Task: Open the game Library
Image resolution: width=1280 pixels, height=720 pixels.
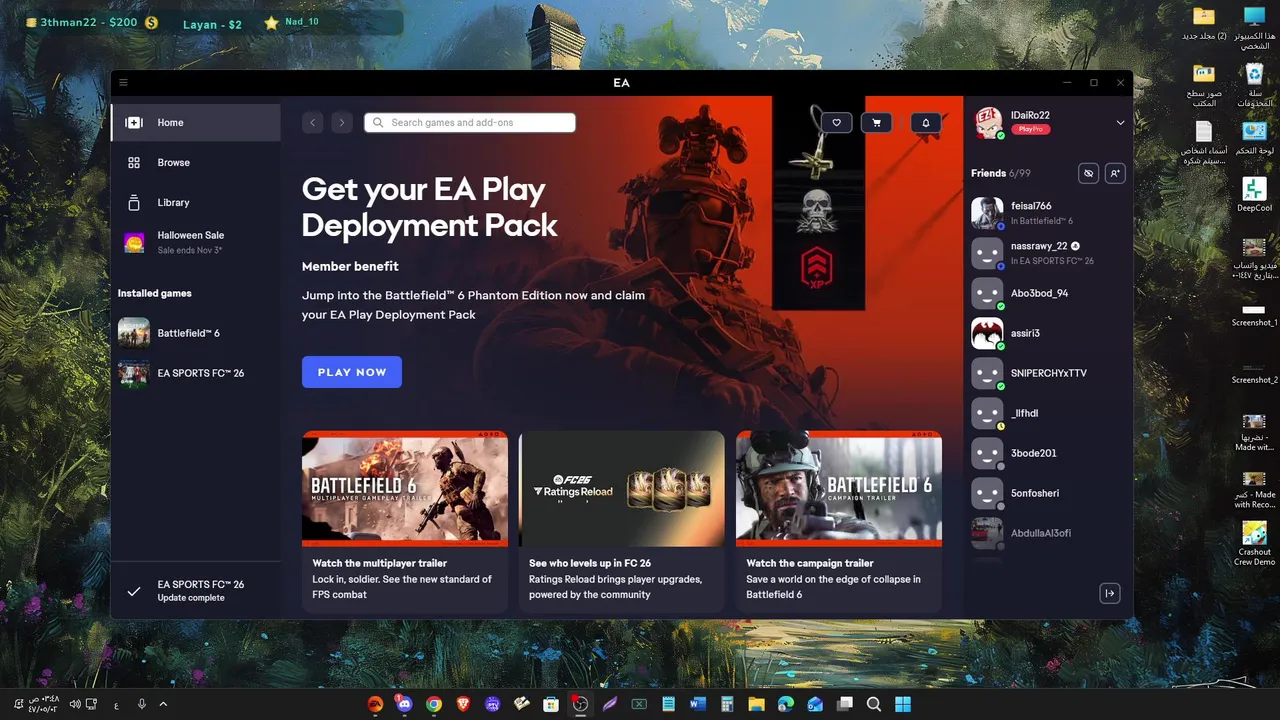Action: (196, 202)
